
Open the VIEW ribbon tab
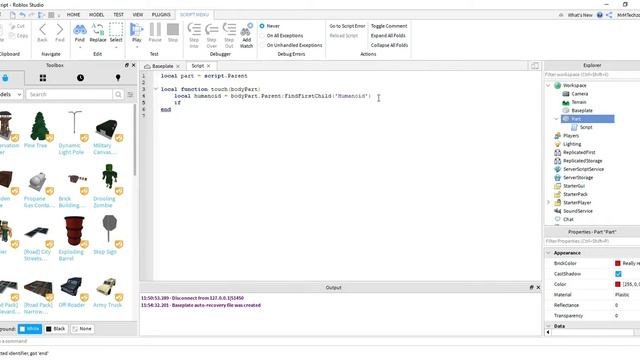pos(138,15)
